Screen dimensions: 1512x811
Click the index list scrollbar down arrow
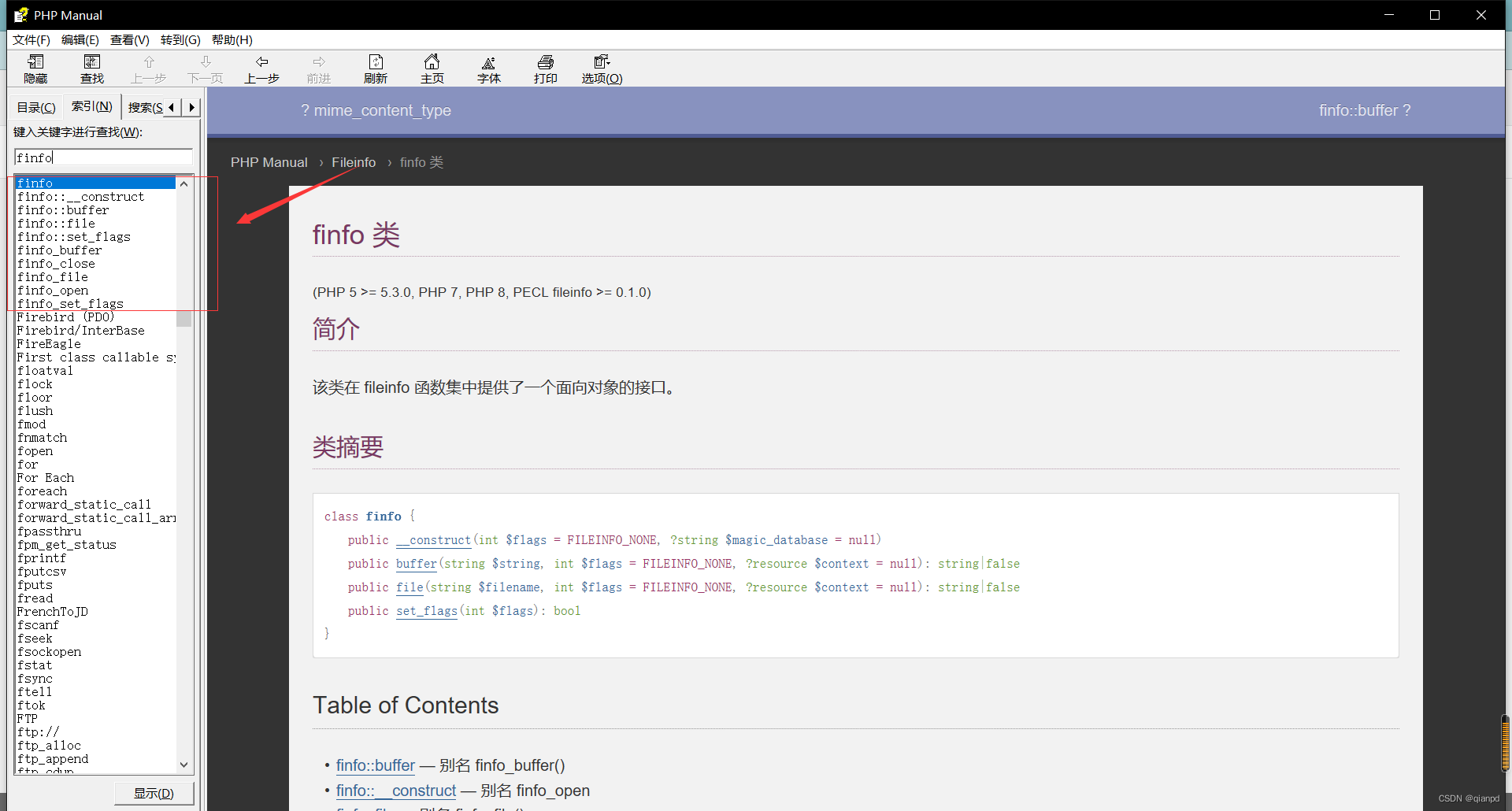pos(183,765)
